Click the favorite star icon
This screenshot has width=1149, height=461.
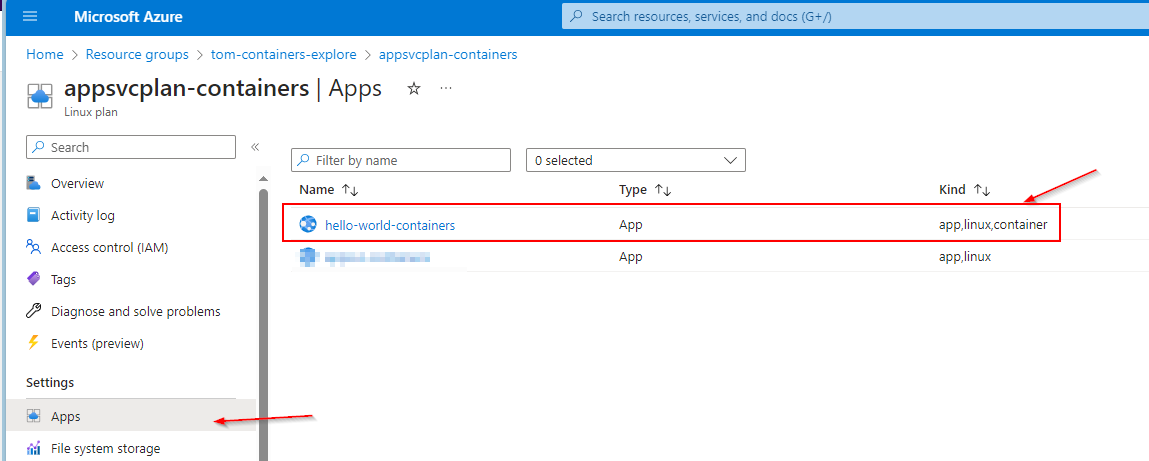point(414,89)
